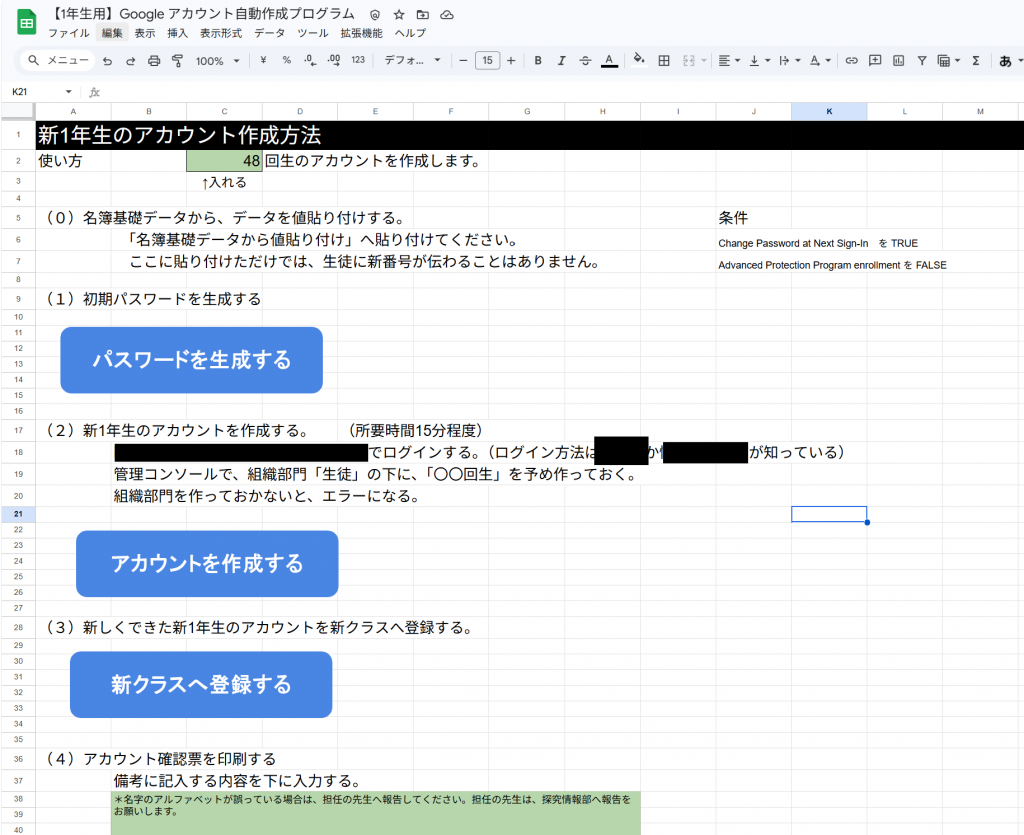Click the insert chart icon
Screen dimensions: 1024x835
point(898,61)
